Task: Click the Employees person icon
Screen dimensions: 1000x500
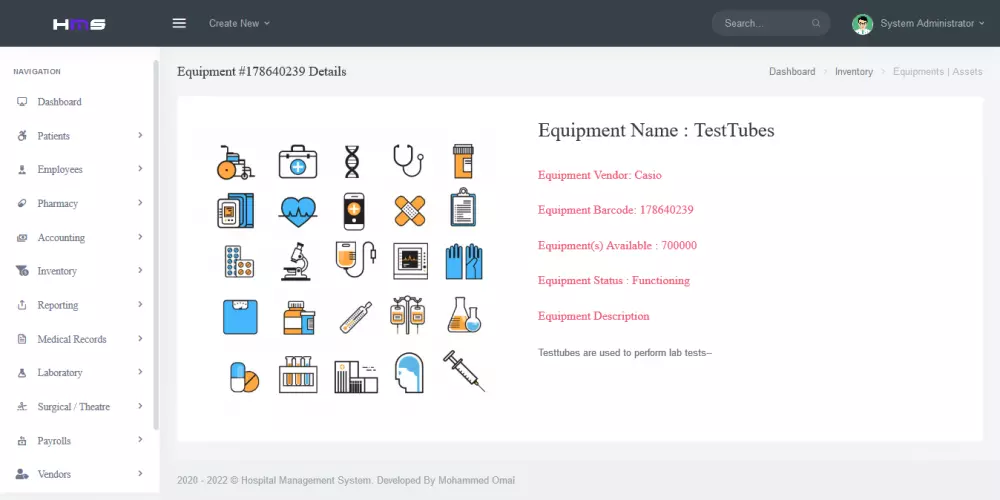Action: [22, 170]
